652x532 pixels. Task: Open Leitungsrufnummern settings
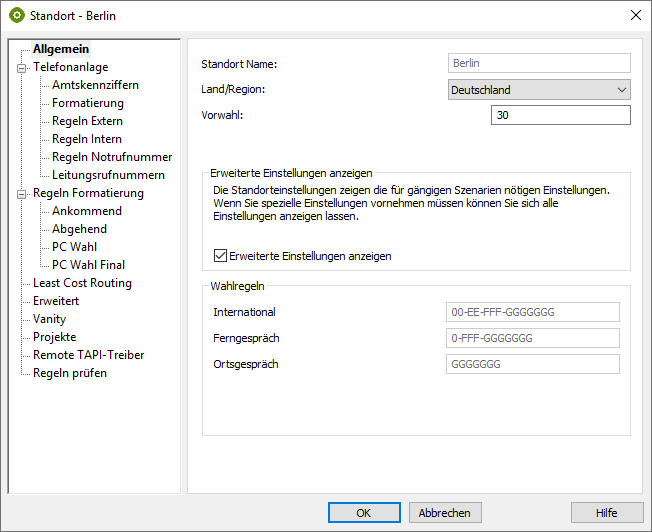[x=108, y=175]
